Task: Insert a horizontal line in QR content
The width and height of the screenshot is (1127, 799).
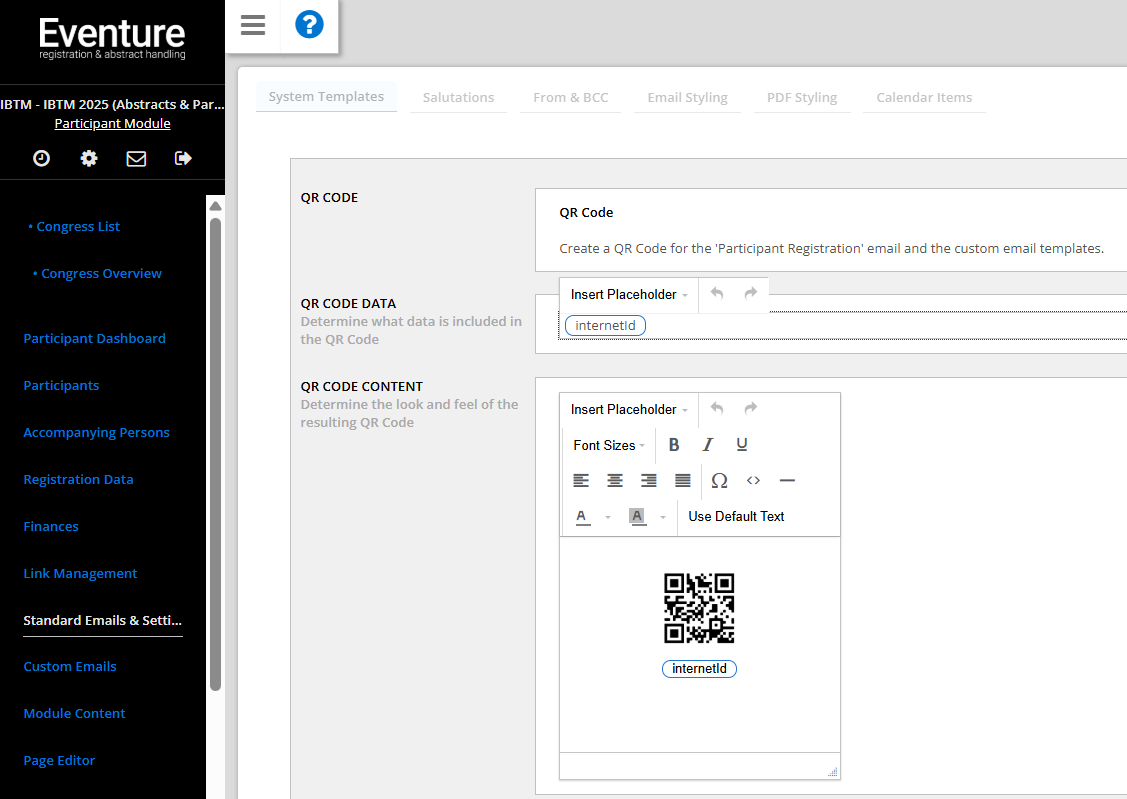Action: click(x=787, y=481)
